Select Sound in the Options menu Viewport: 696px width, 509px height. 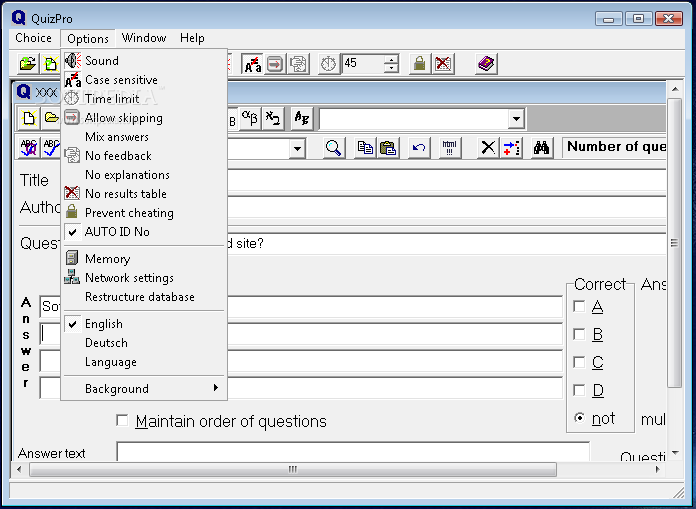(x=144, y=61)
